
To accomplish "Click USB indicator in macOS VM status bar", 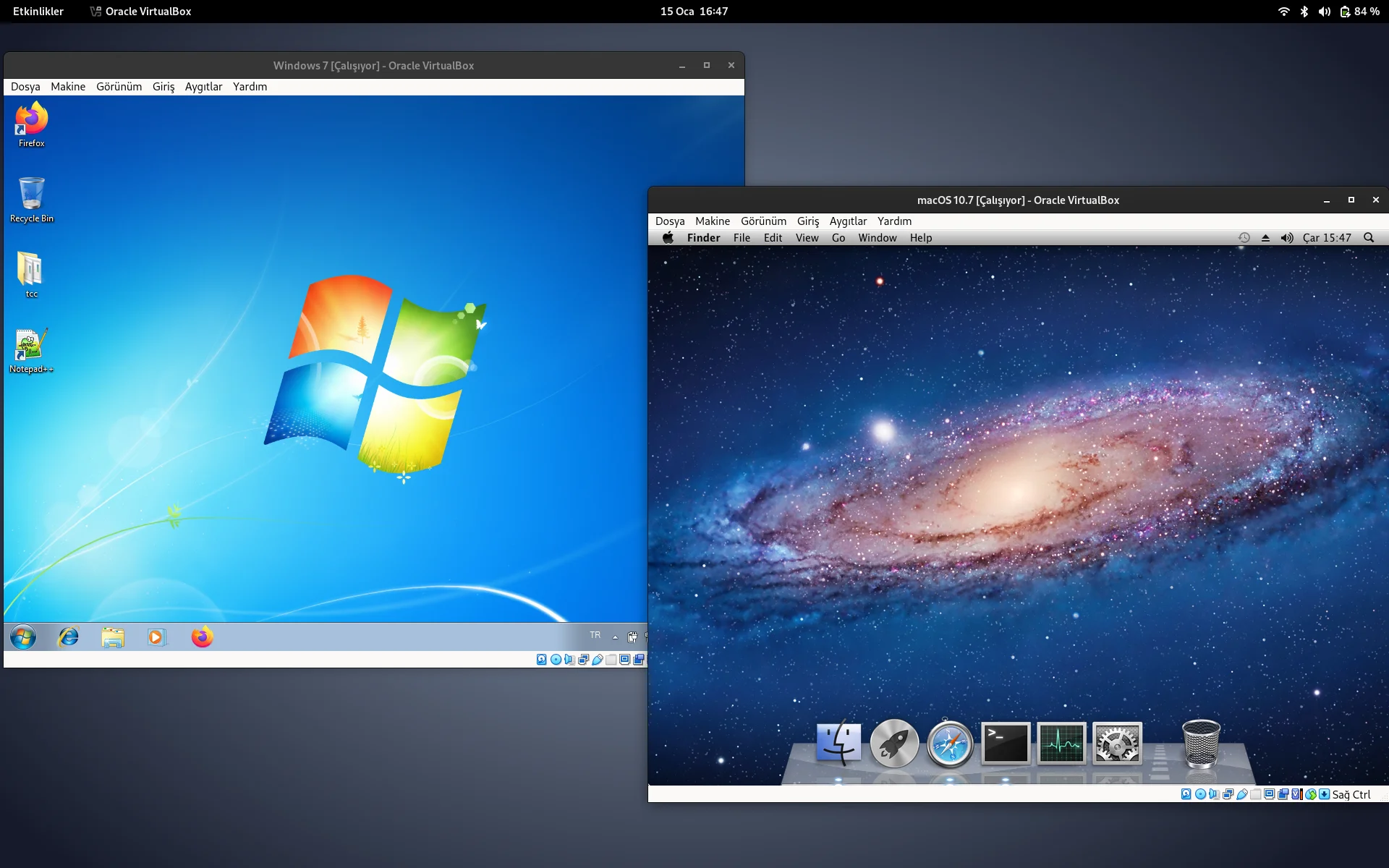I will pyautogui.click(x=1242, y=794).
